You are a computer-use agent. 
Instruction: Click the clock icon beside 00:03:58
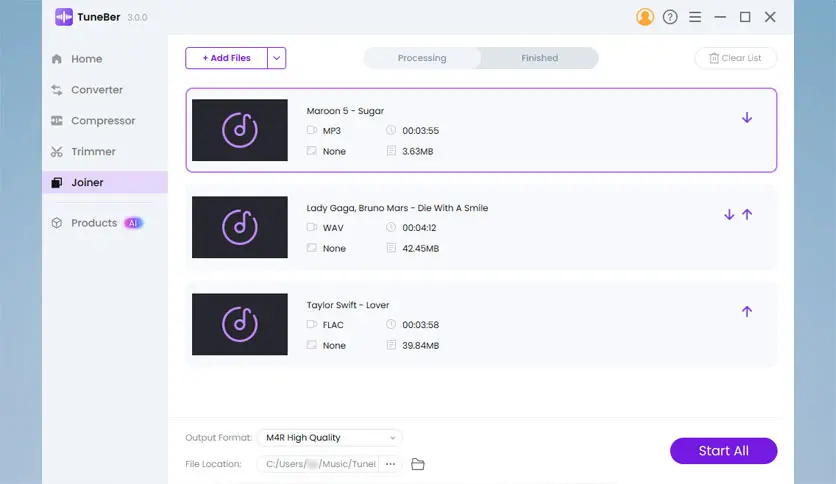[x=391, y=324]
